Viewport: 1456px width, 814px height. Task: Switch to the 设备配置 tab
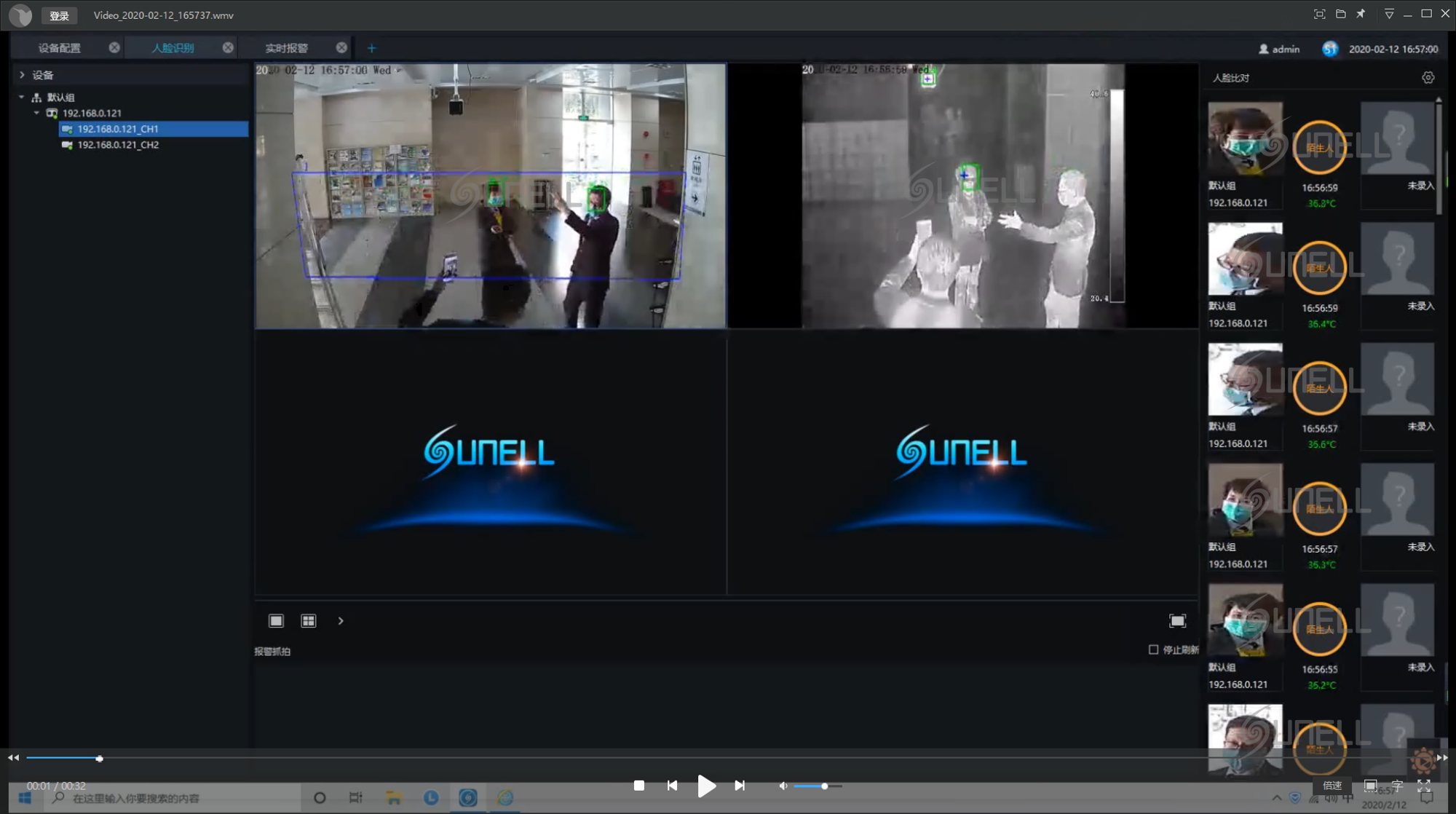pos(60,48)
